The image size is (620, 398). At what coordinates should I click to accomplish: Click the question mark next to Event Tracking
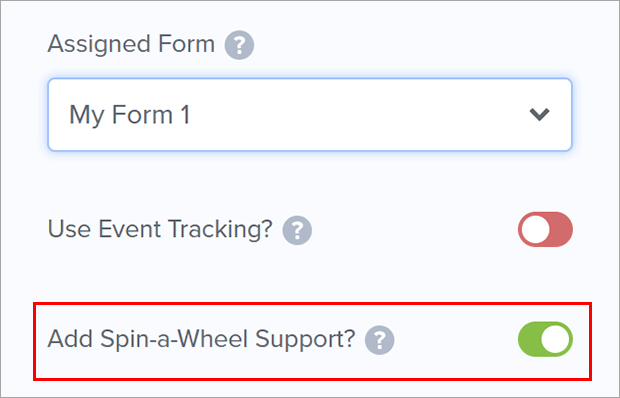(297, 230)
